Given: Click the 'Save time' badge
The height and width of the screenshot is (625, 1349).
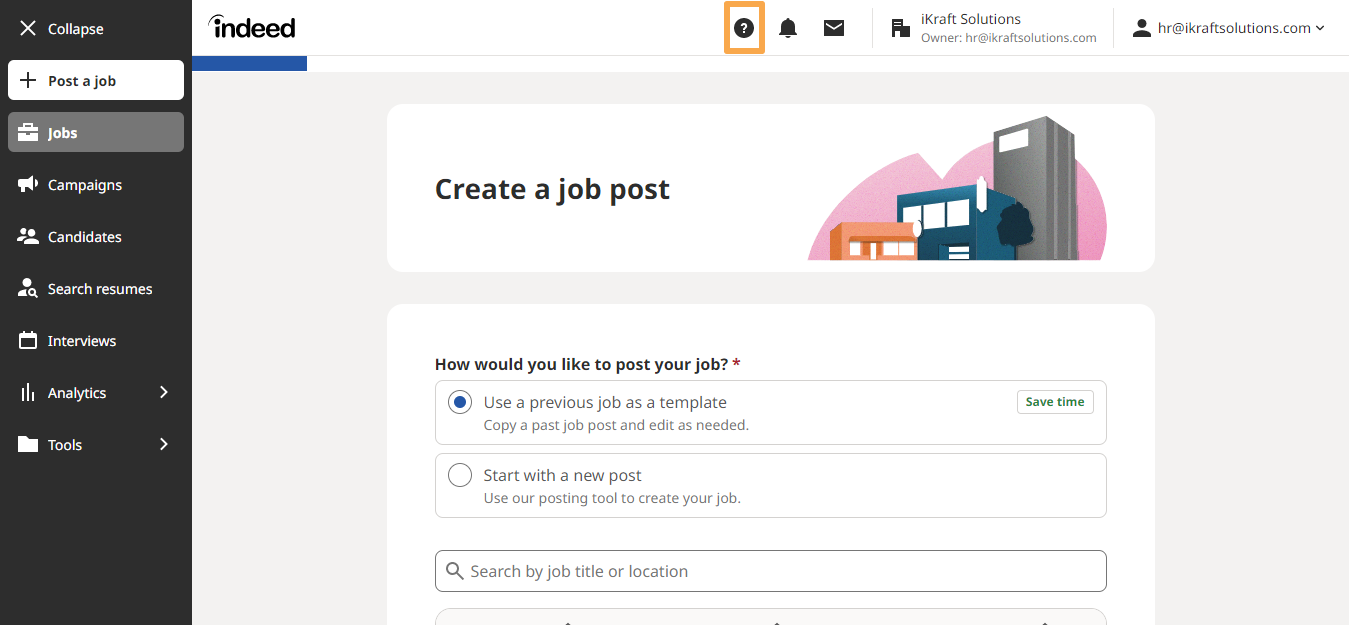Looking at the screenshot, I should tap(1055, 402).
